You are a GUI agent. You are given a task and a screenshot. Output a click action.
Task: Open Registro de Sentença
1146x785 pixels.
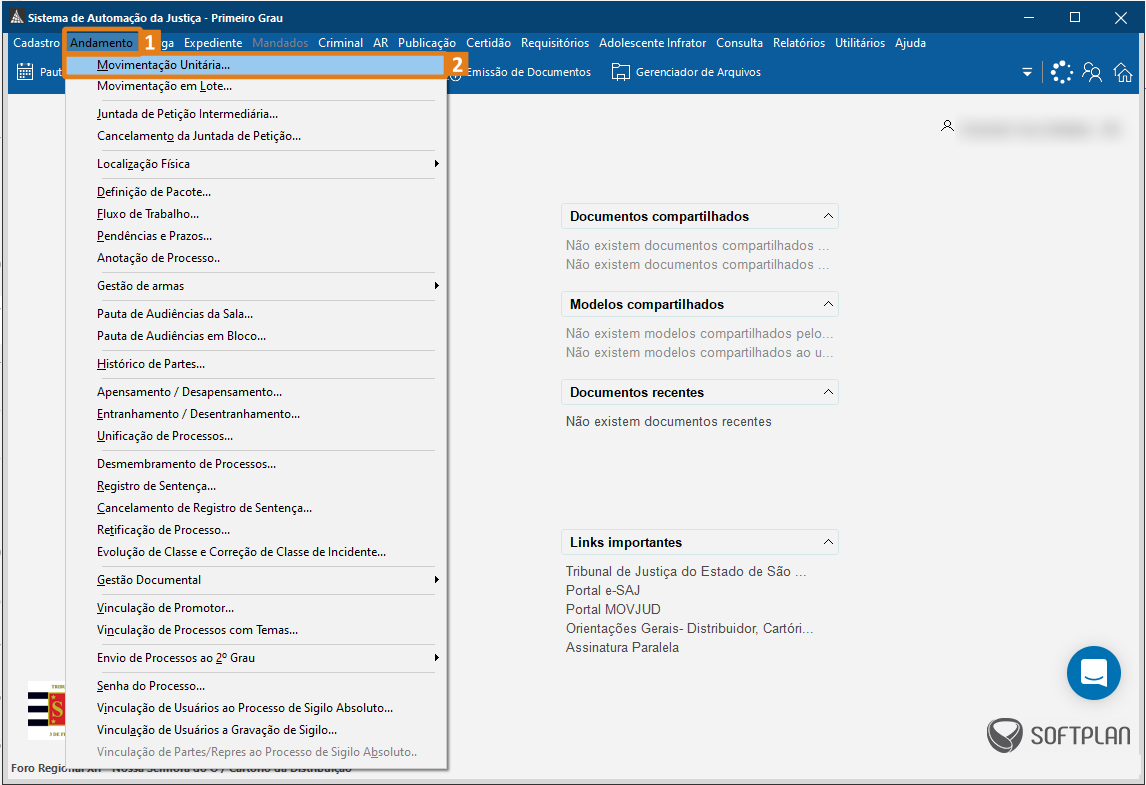pos(257,486)
